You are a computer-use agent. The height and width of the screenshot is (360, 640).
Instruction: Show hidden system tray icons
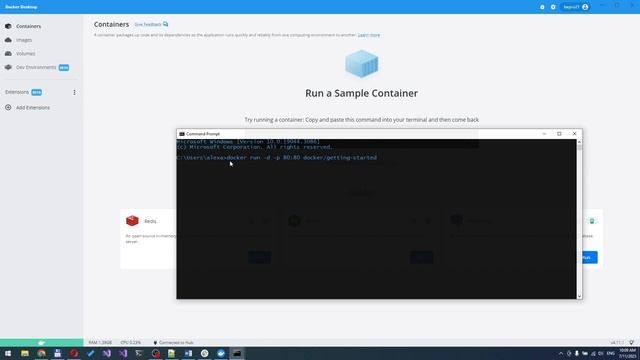(561, 353)
